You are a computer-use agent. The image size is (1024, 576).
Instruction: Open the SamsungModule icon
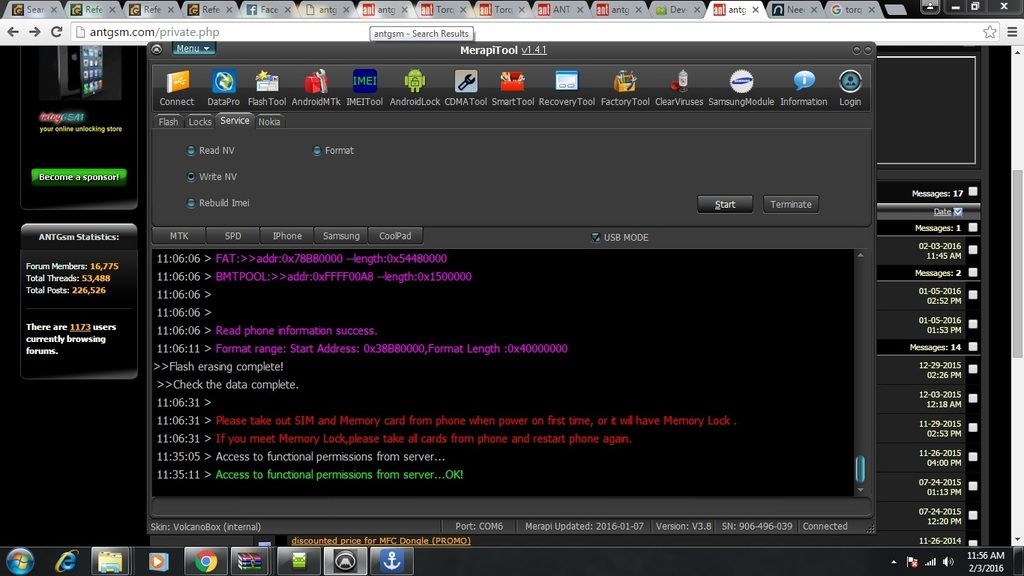(x=741, y=83)
